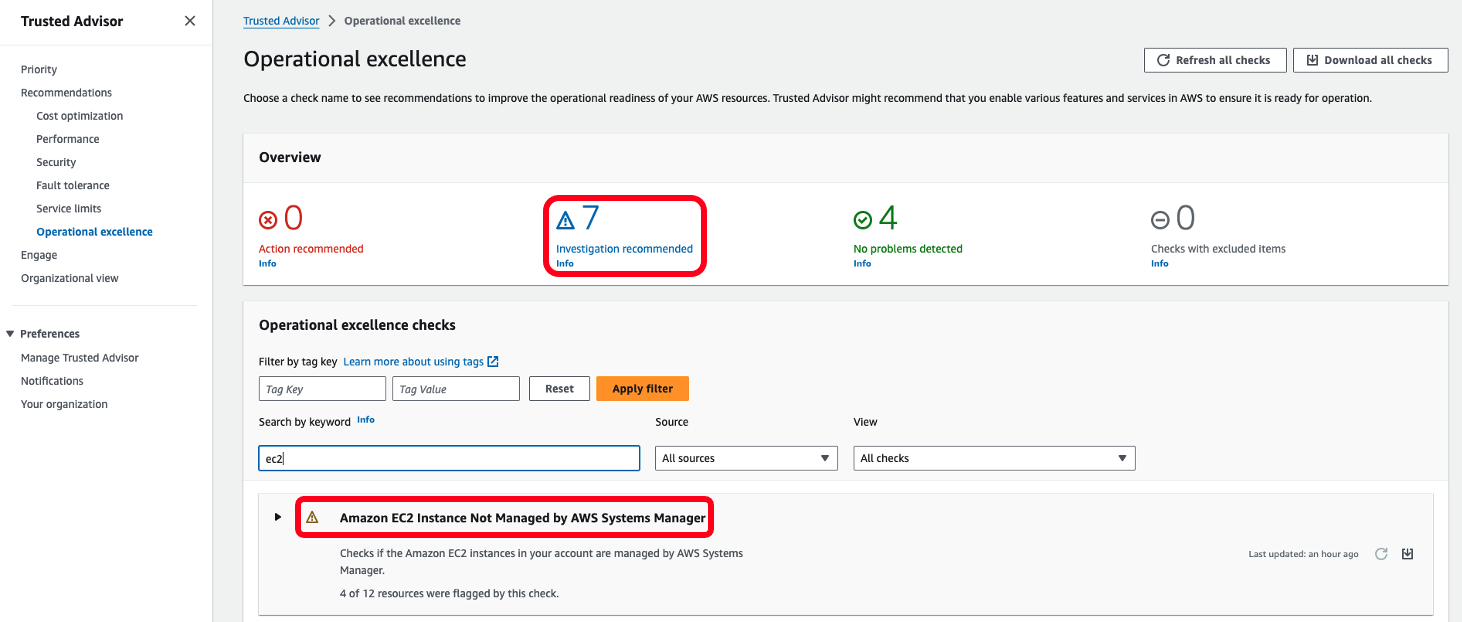
Task: Go to Fault tolerance recommendations
Action: [73, 185]
